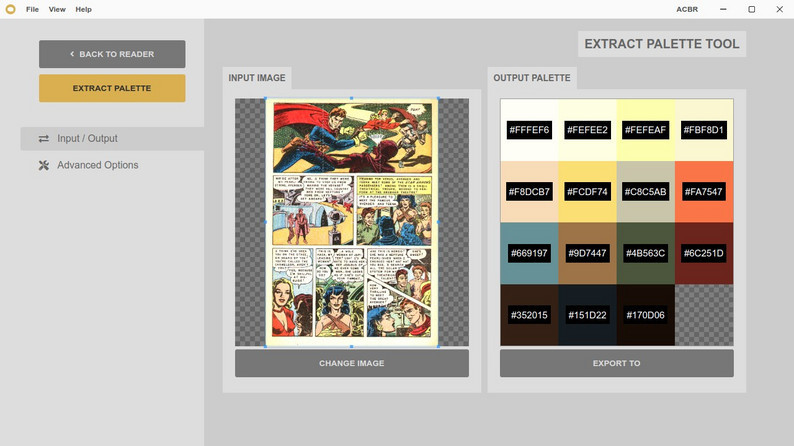Screen dimensions: 794x446
Task: Select the #352015 color swatch
Action: [529, 315]
